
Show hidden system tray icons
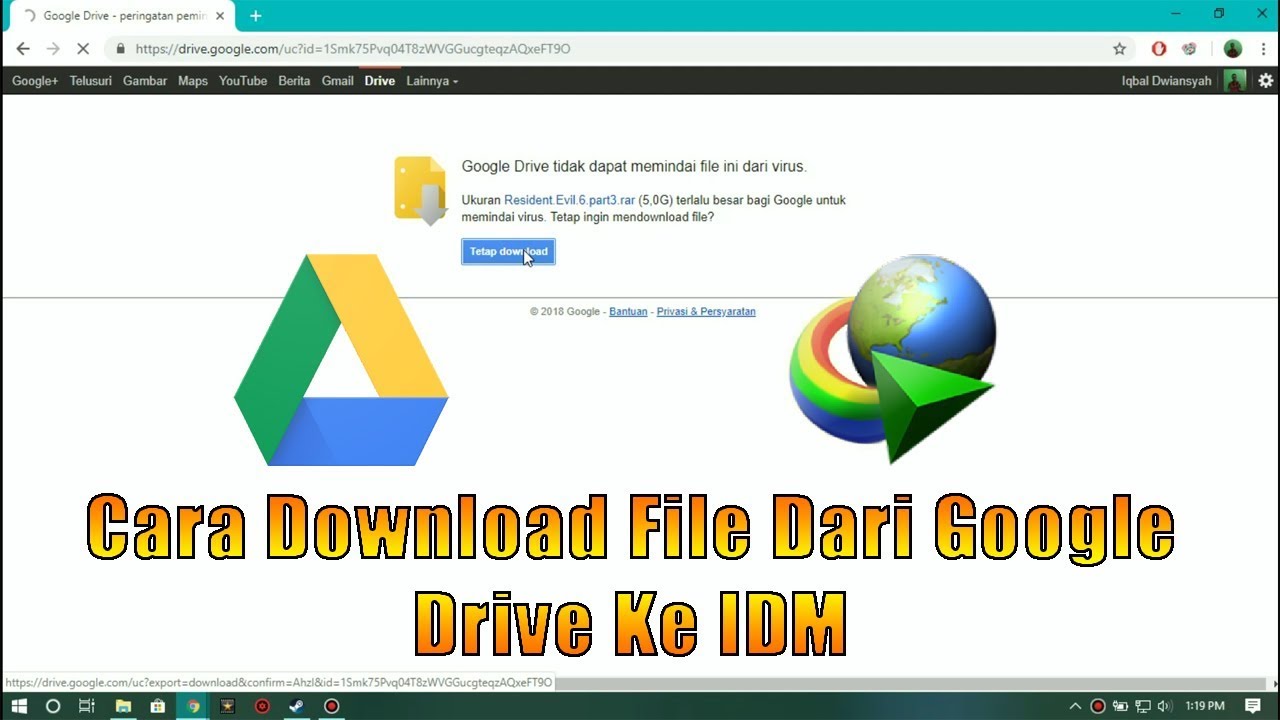point(1075,706)
